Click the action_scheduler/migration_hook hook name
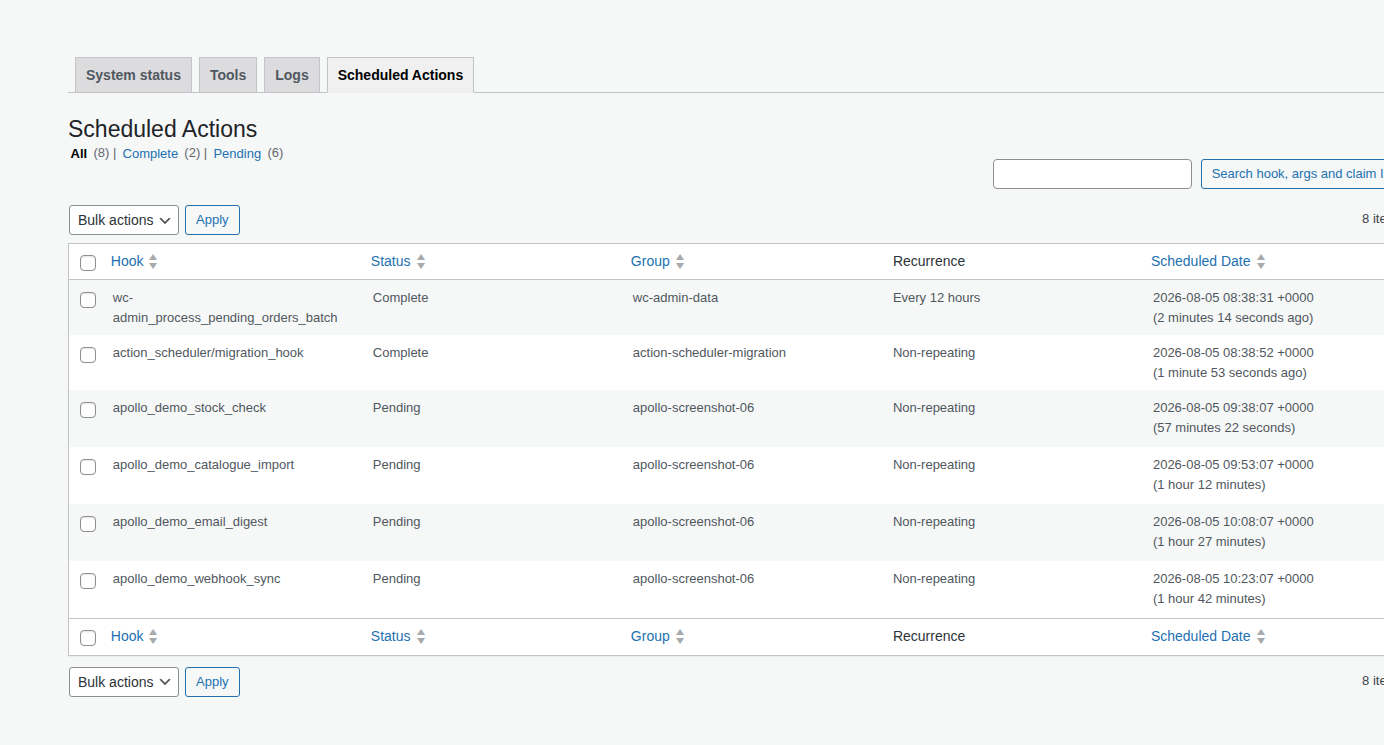 coord(208,353)
